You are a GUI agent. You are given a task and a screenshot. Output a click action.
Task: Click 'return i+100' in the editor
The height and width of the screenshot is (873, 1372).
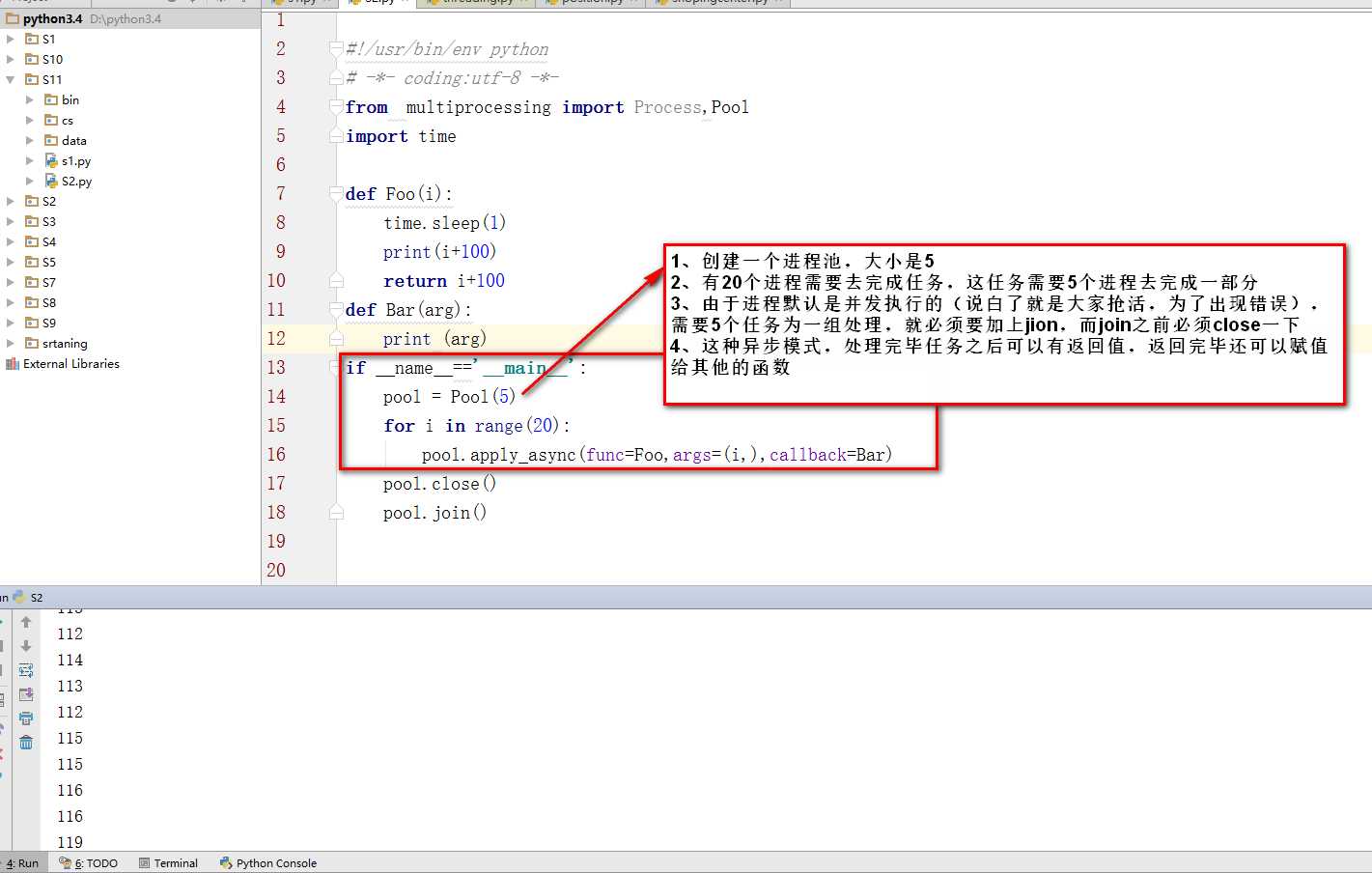(444, 281)
